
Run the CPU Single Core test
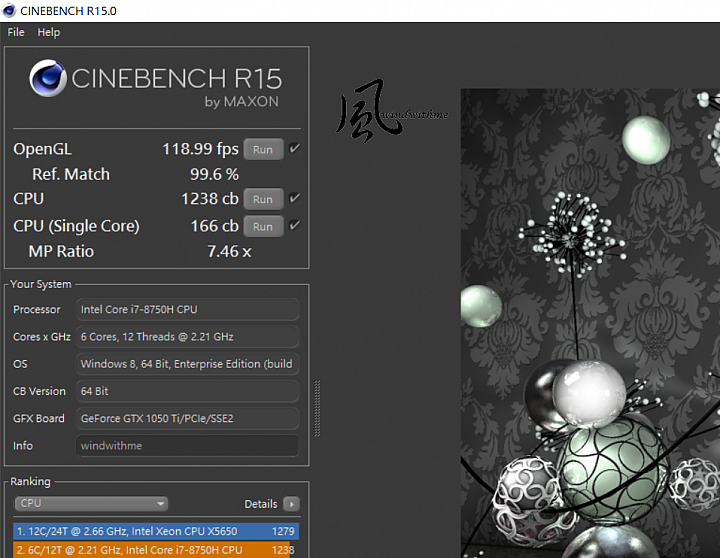263,226
